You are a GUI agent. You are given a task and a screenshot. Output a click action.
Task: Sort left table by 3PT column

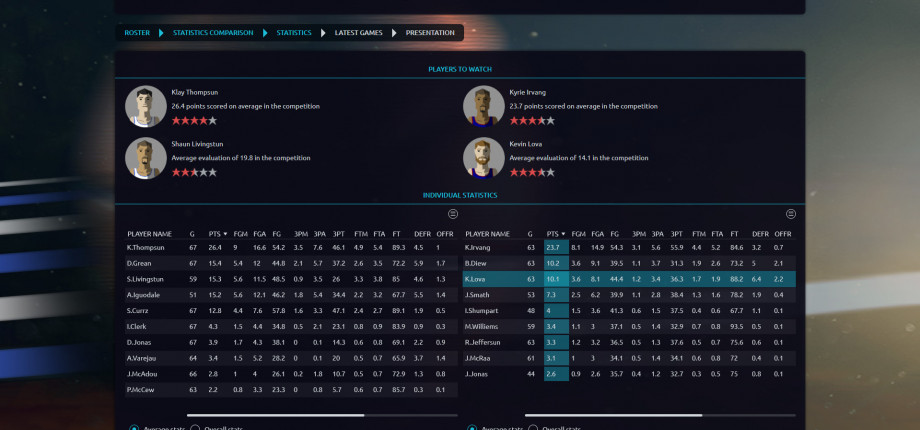pyautogui.click(x=339, y=234)
